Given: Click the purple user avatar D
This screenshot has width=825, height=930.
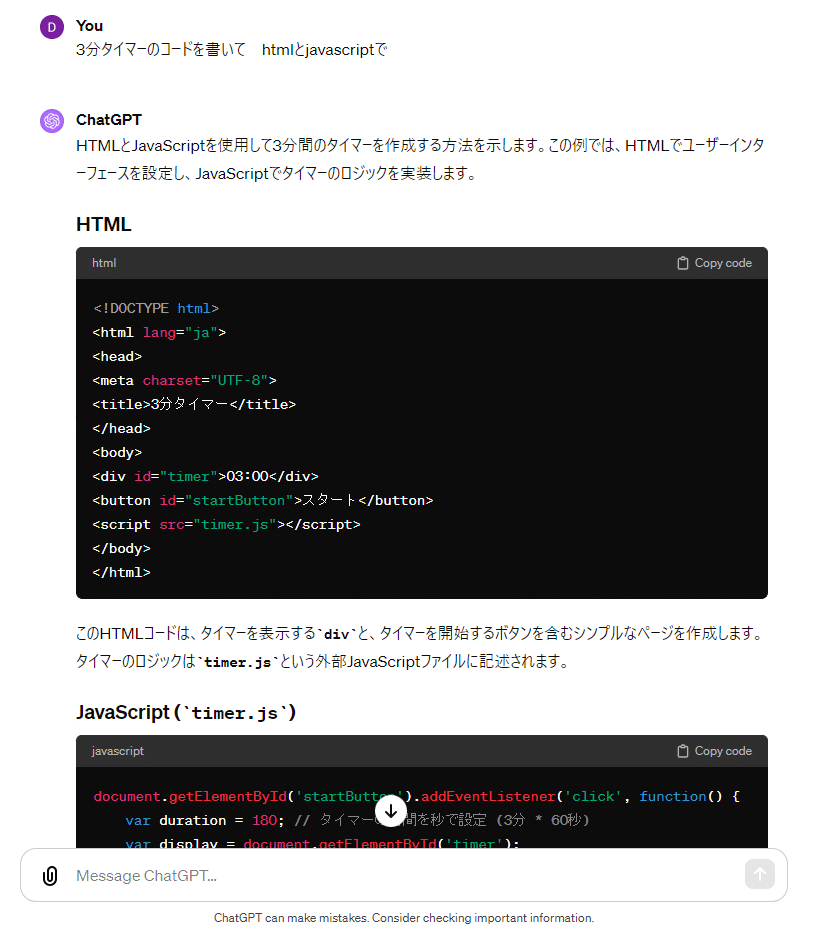Looking at the screenshot, I should pyautogui.click(x=52, y=27).
